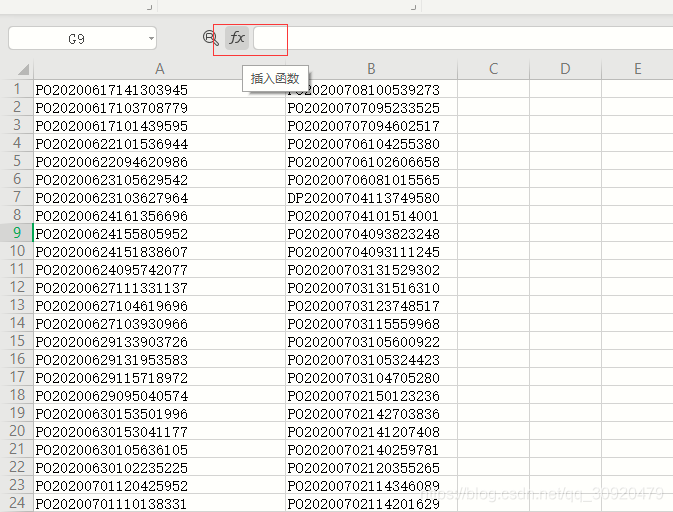Click the select-all corner triangle
Image resolution: width=673 pixels, height=512 pixels.
[x=24, y=69]
